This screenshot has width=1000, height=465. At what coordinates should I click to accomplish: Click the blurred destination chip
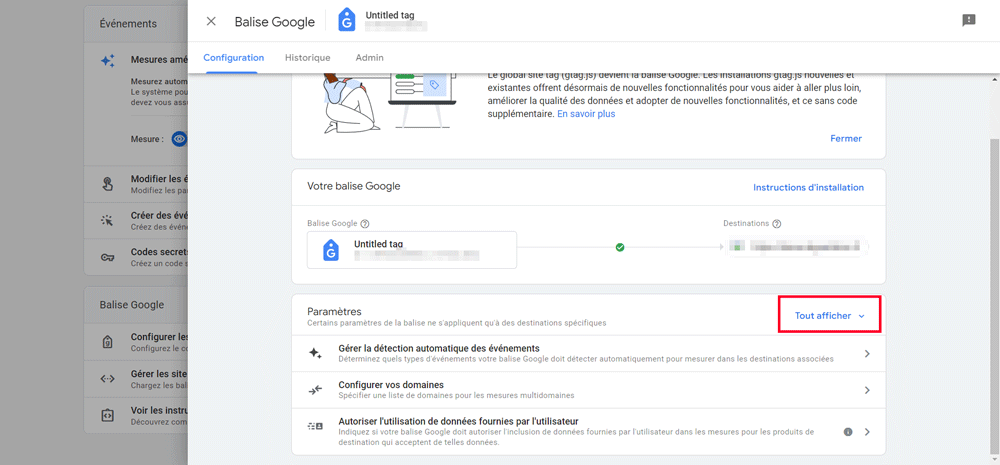[x=795, y=246]
